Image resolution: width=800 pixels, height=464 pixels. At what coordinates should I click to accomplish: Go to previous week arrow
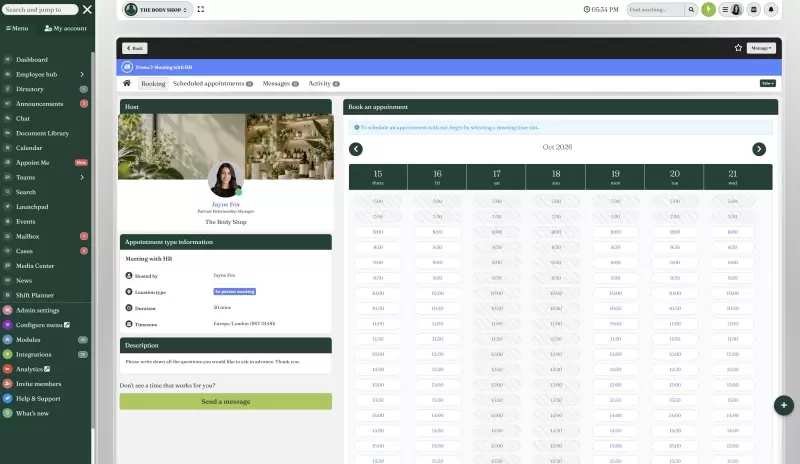(356, 149)
